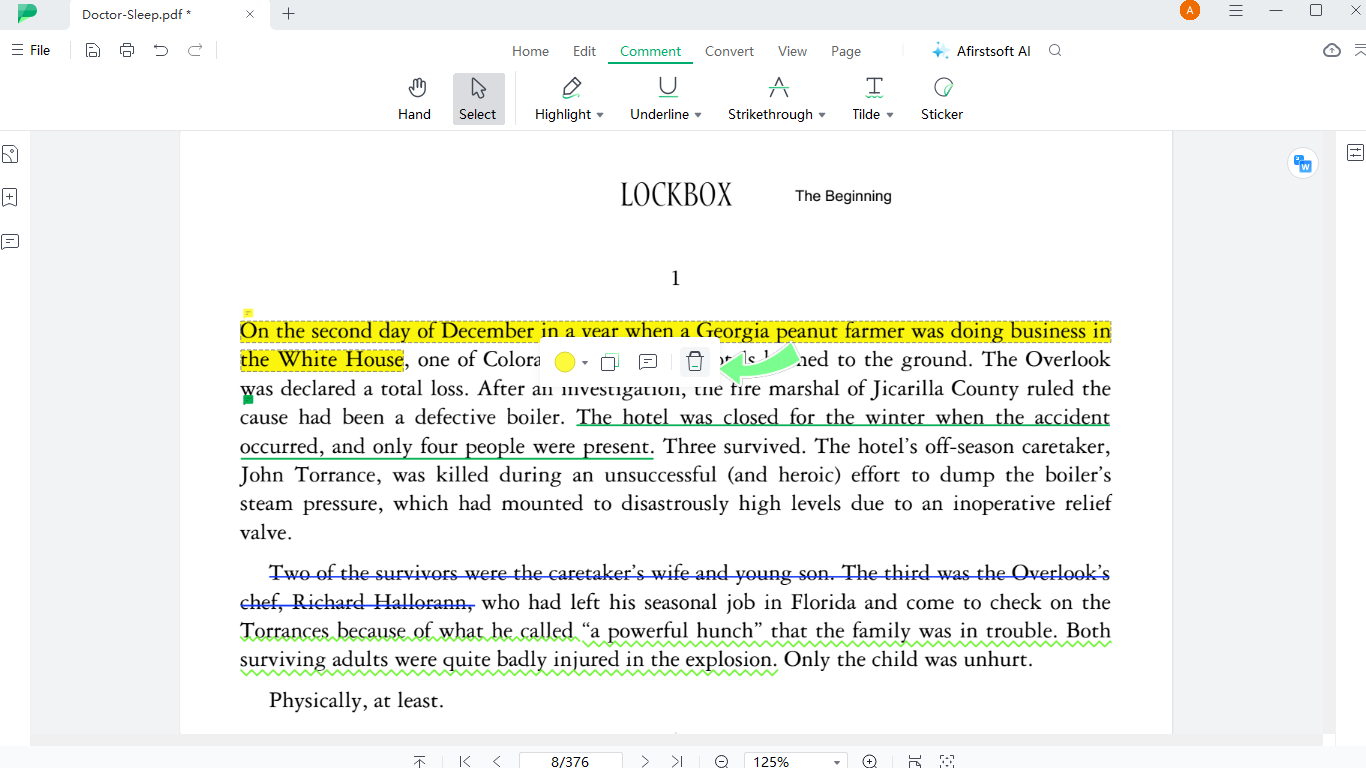Switch to the Edit tab

click(584, 51)
